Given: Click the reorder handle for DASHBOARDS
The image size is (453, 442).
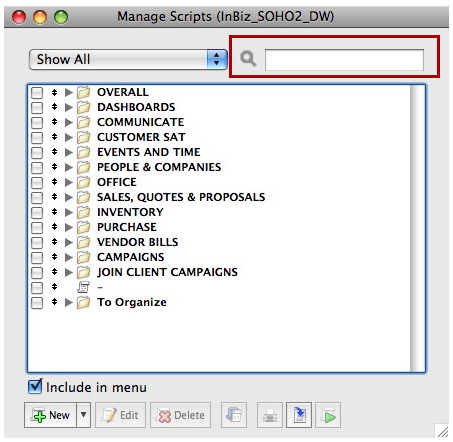Looking at the screenshot, I should (54, 107).
